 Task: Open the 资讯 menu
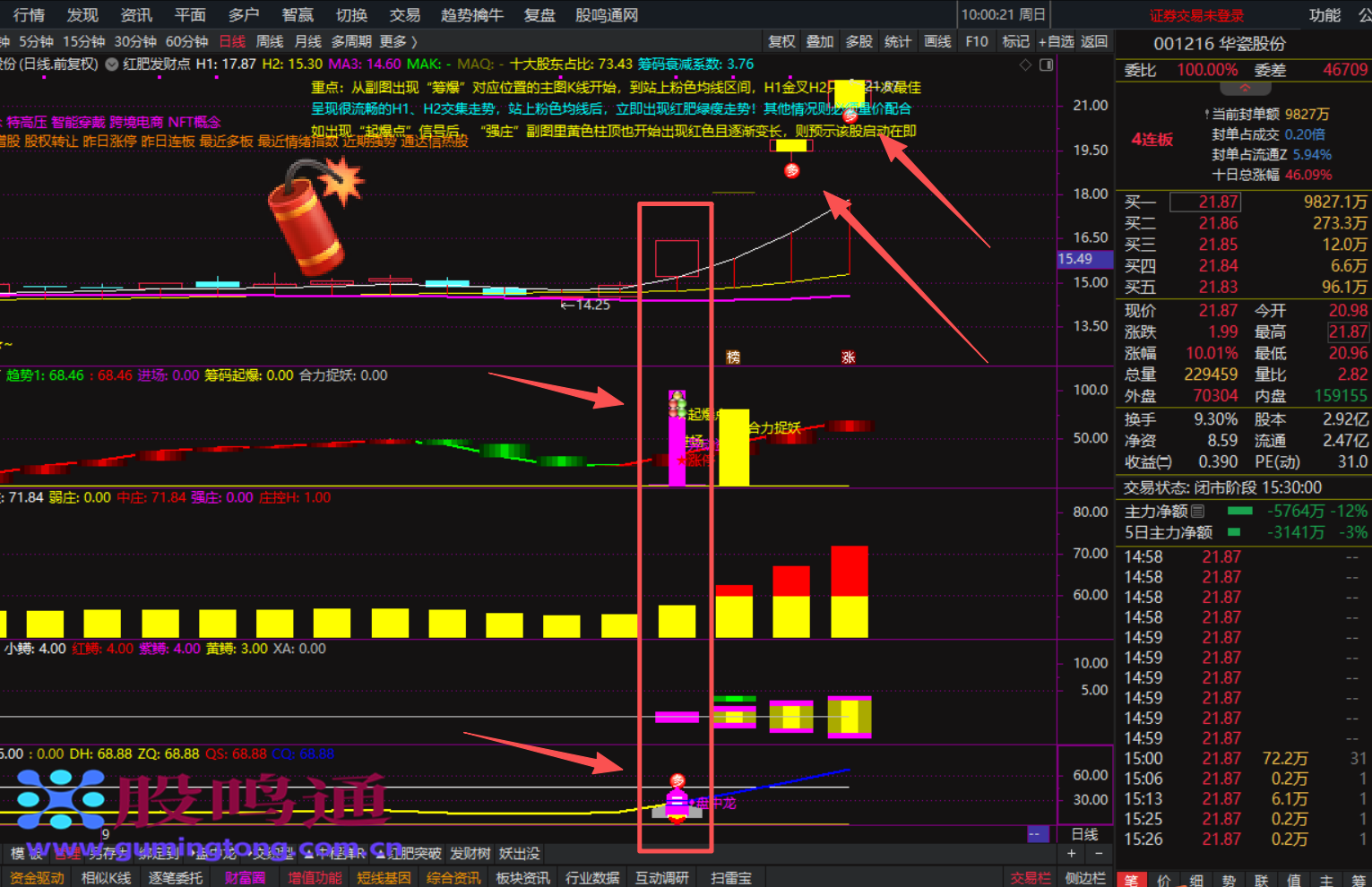tap(136, 15)
